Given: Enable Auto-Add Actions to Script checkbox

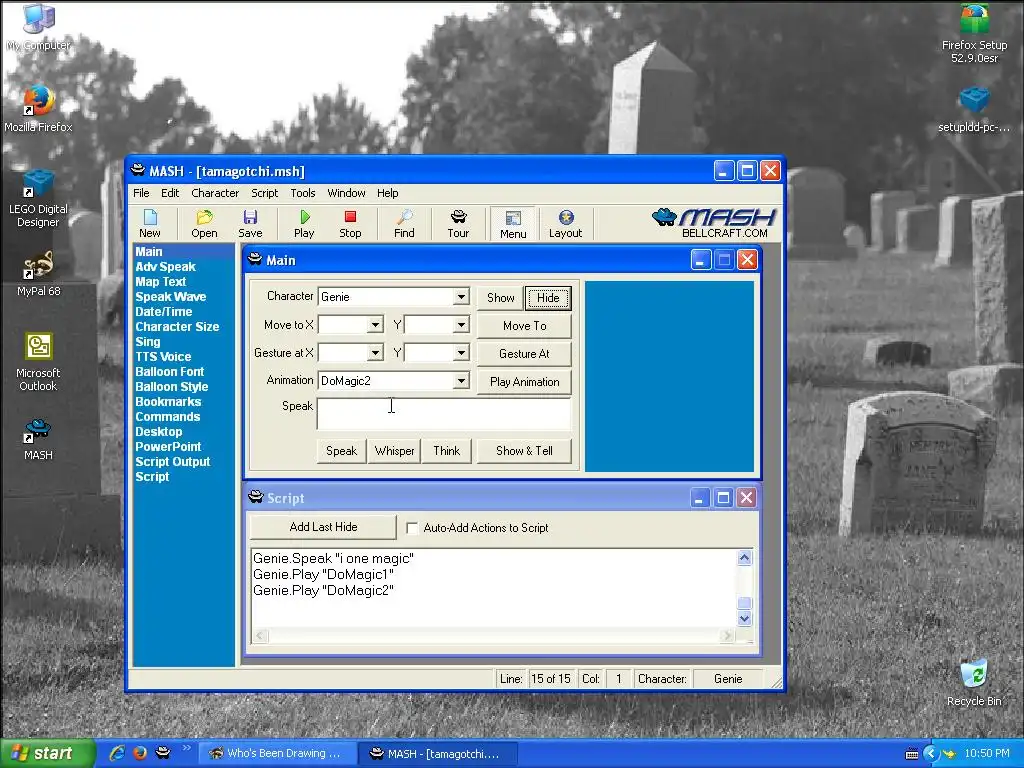Looking at the screenshot, I should click(412, 528).
